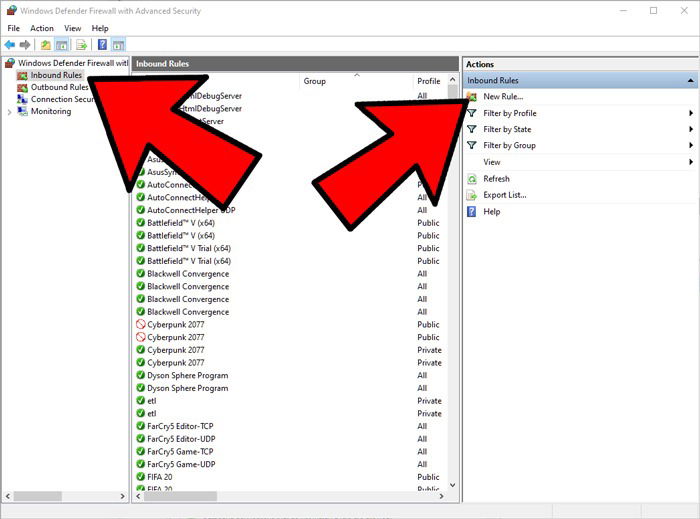
Task: Click the Export List icon in Actions pane
Action: pos(471,195)
